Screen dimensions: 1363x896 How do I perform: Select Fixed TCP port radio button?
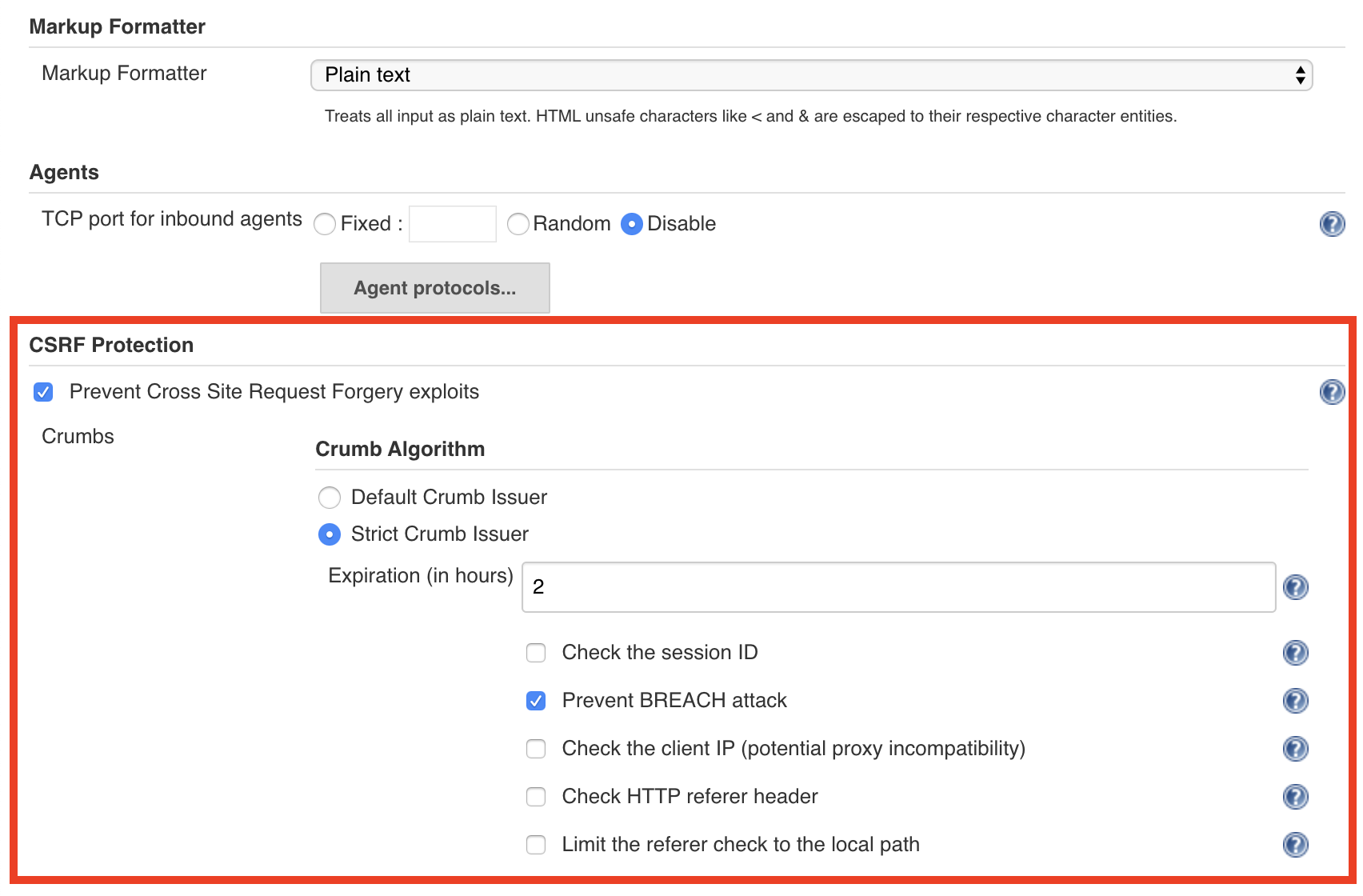tap(325, 224)
